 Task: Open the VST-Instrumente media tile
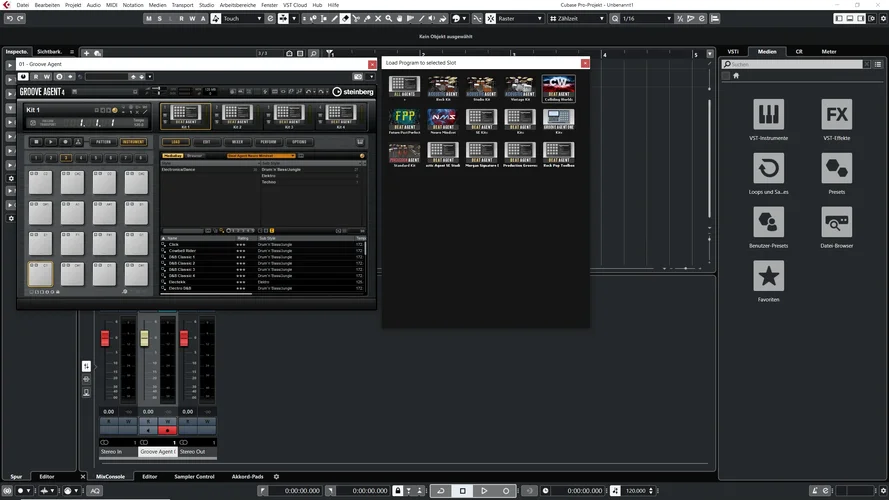[768, 114]
